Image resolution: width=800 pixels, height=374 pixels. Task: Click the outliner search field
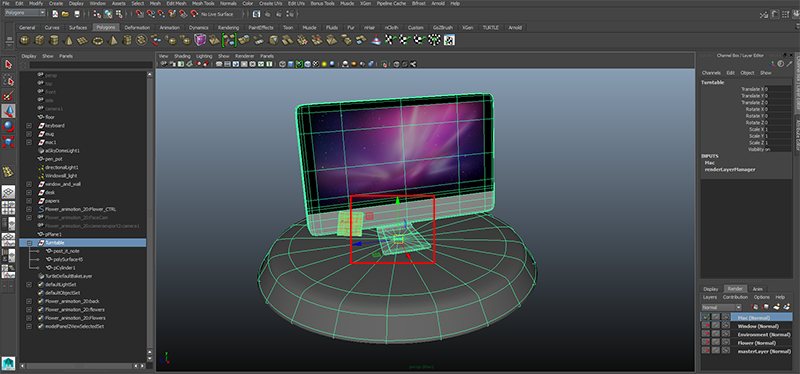coord(91,65)
